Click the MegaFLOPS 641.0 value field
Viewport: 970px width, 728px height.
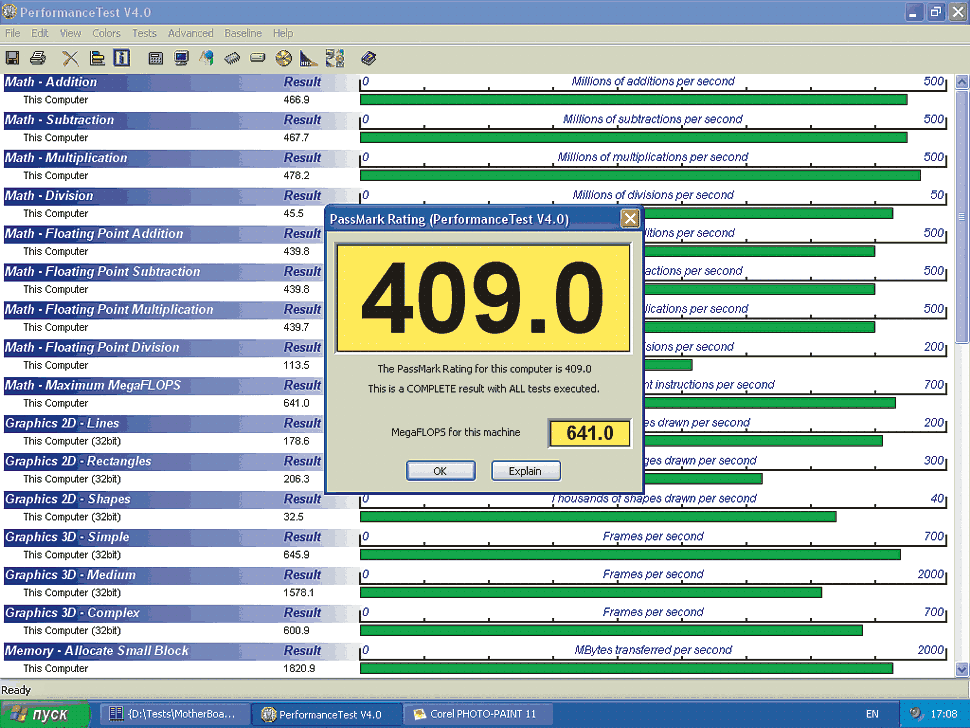click(590, 433)
